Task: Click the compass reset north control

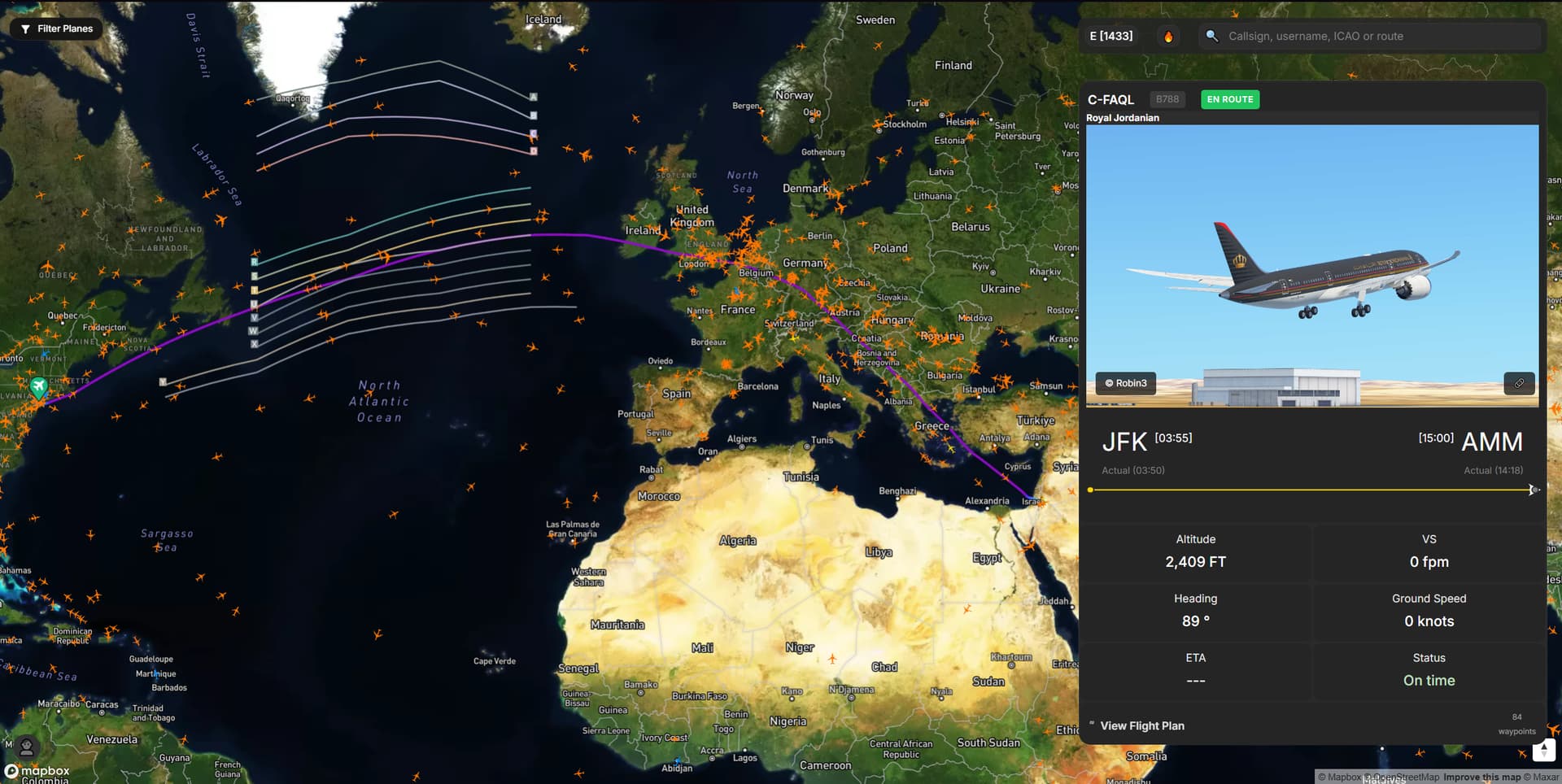Action: (x=1543, y=749)
